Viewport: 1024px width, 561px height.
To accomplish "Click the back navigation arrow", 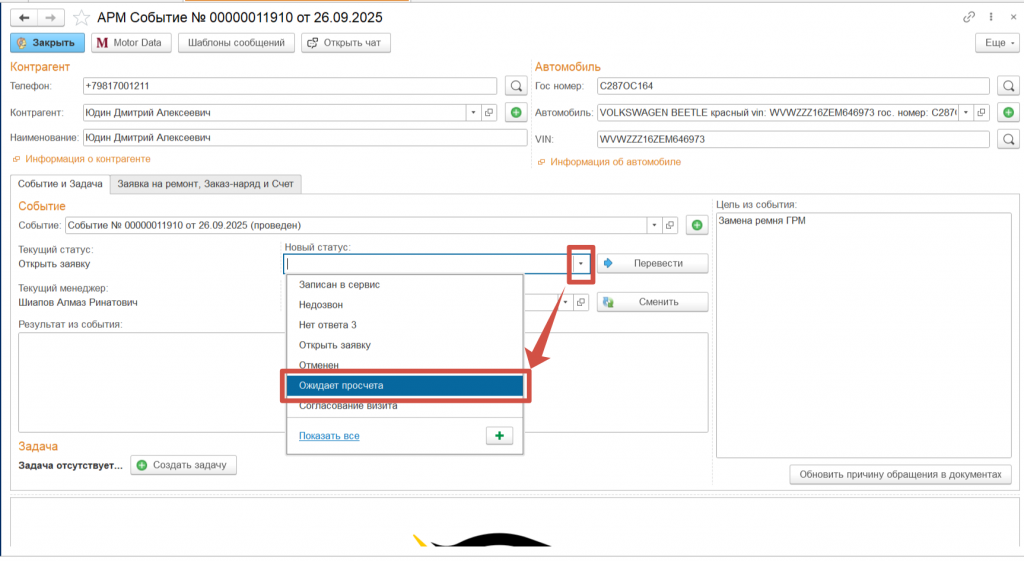I will pos(24,18).
